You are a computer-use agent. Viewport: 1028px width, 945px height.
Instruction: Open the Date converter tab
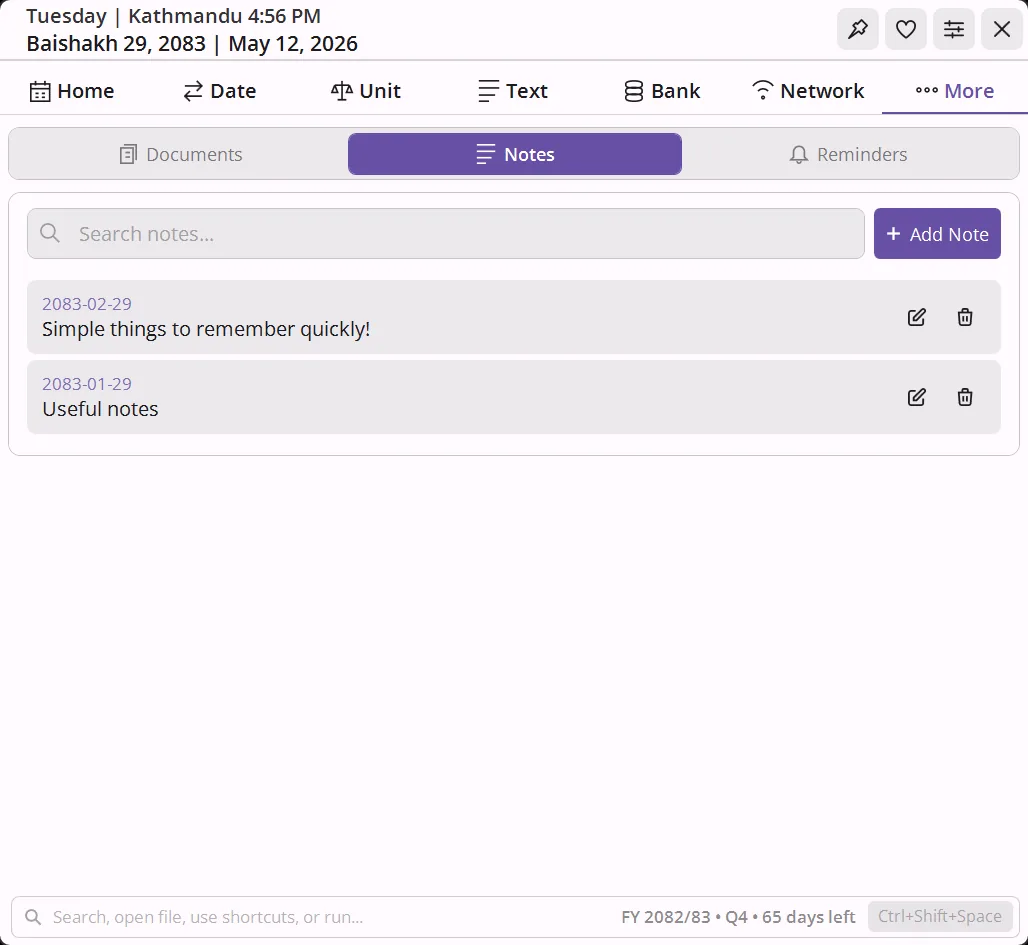tap(220, 91)
